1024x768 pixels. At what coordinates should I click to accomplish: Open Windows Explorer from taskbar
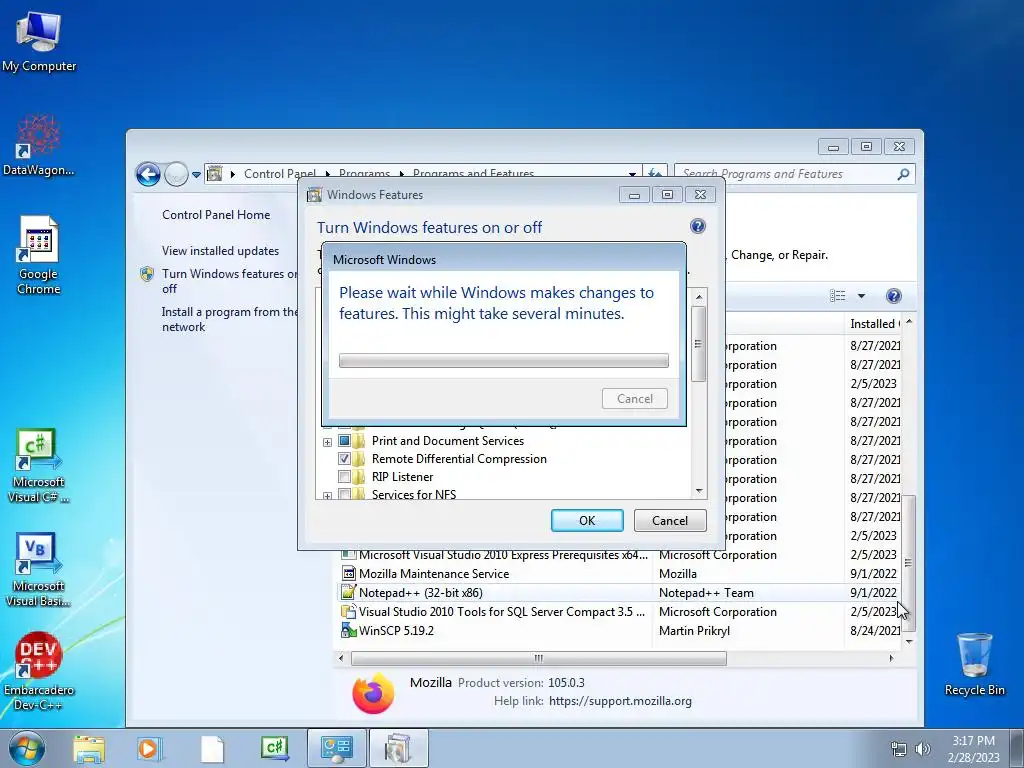click(89, 749)
